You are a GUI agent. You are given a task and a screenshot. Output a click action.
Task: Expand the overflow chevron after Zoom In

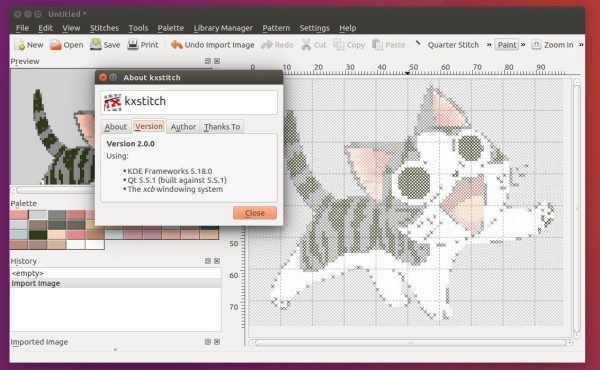click(x=581, y=45)
